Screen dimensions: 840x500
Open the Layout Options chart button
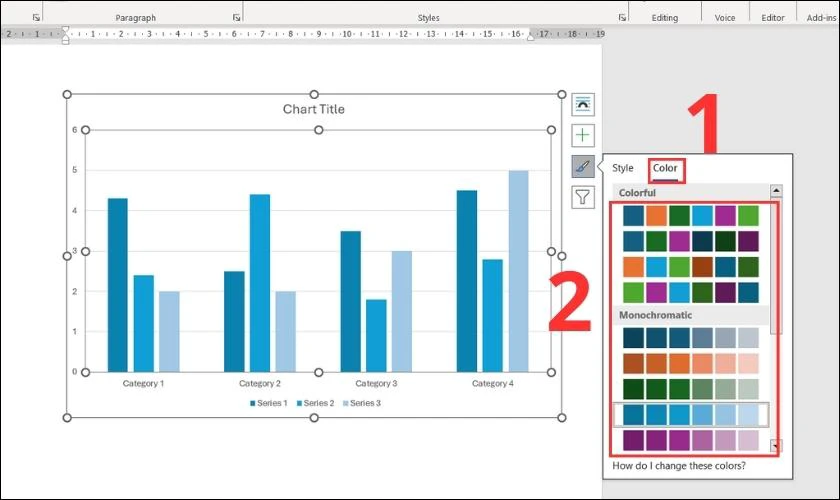583,105
